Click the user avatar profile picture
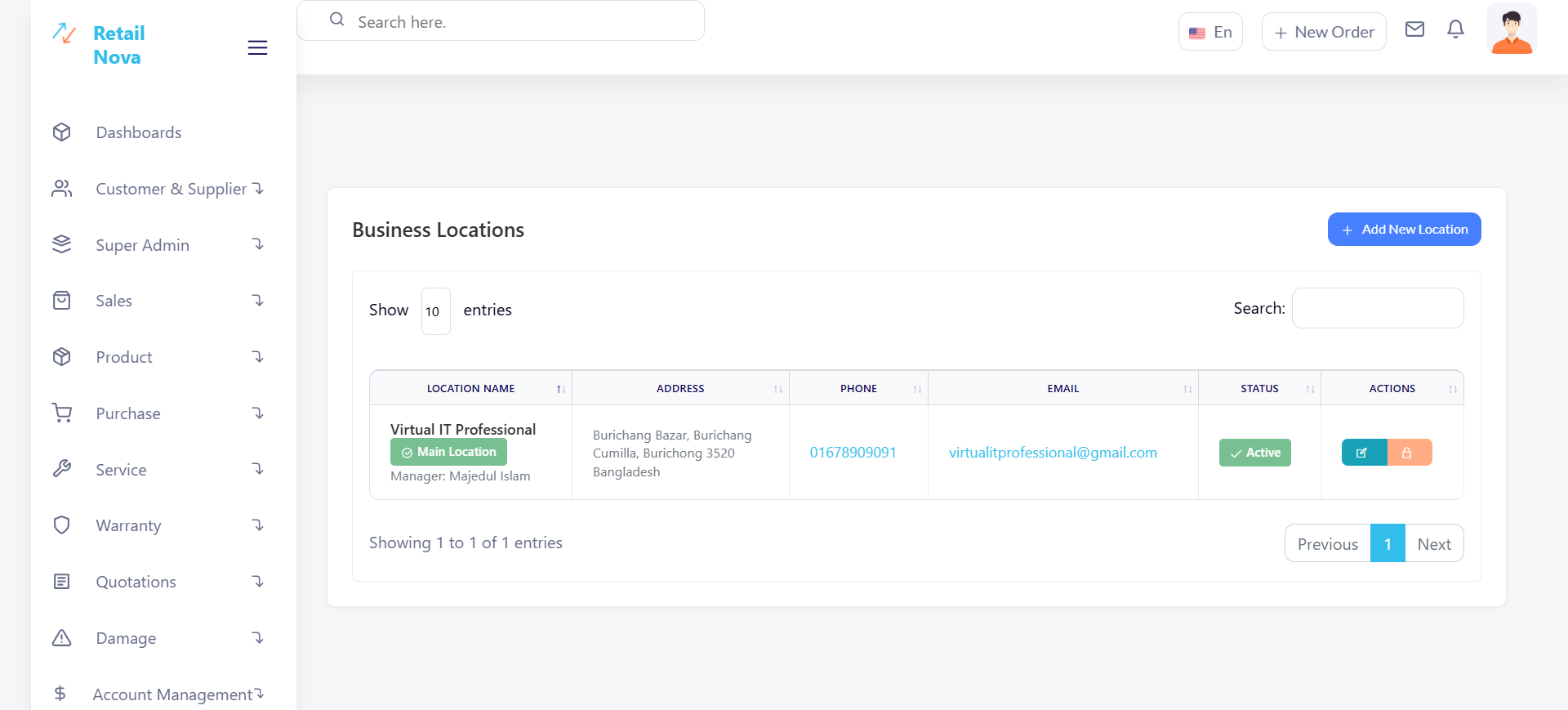Image resolution: width=1568 pixels, height=710 pixels. pyautogui.click(x=1511, y=31)
